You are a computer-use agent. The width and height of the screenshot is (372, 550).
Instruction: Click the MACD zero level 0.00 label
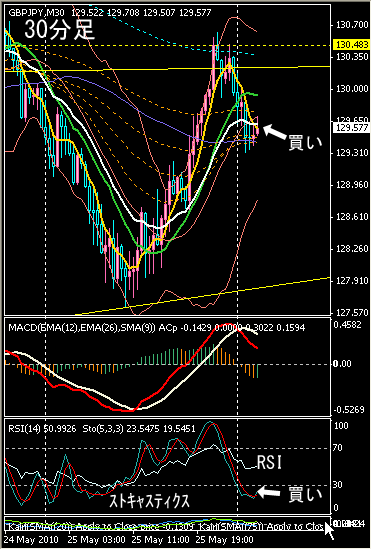342,364
